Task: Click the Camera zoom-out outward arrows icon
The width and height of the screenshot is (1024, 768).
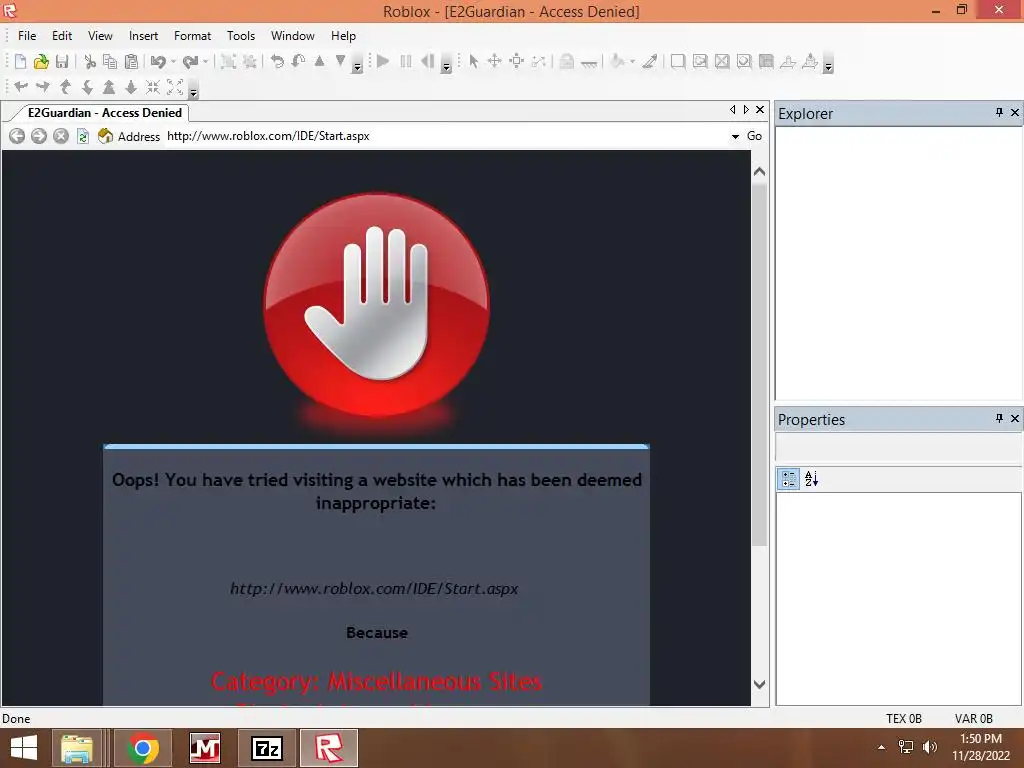Action: (174, 87)
